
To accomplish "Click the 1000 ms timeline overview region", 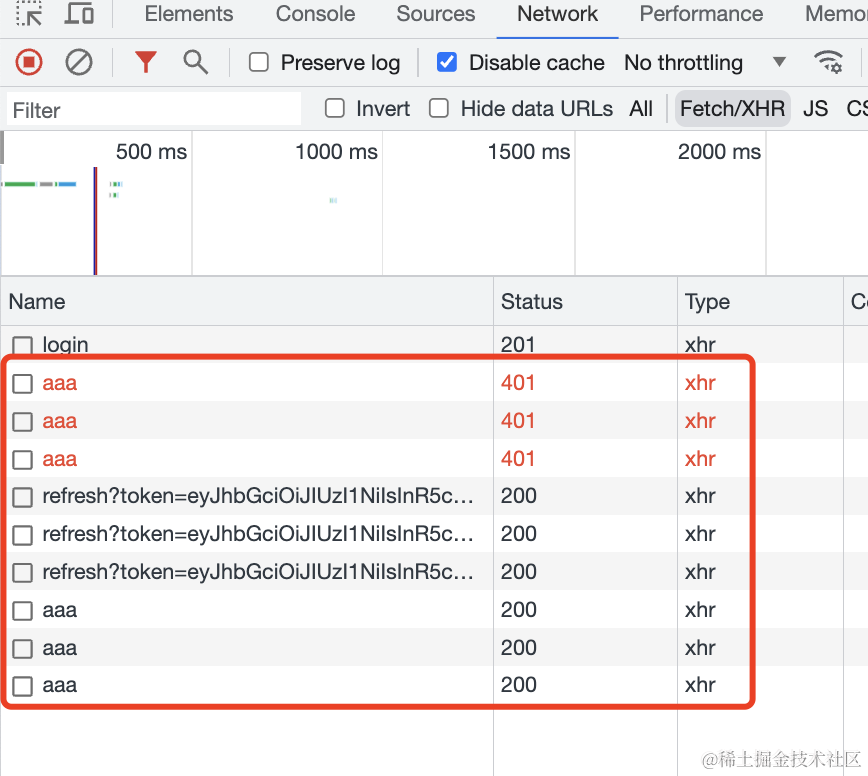I will click(287, 203).
